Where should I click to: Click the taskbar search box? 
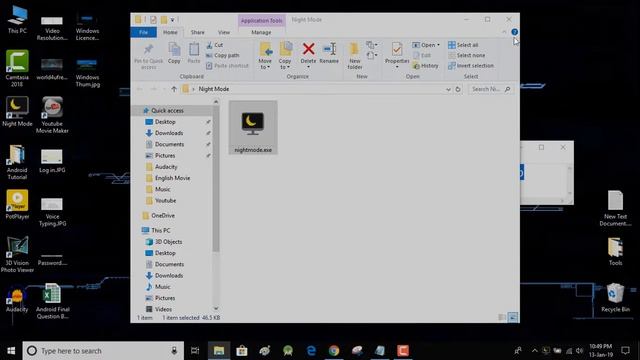click(103, 351)
